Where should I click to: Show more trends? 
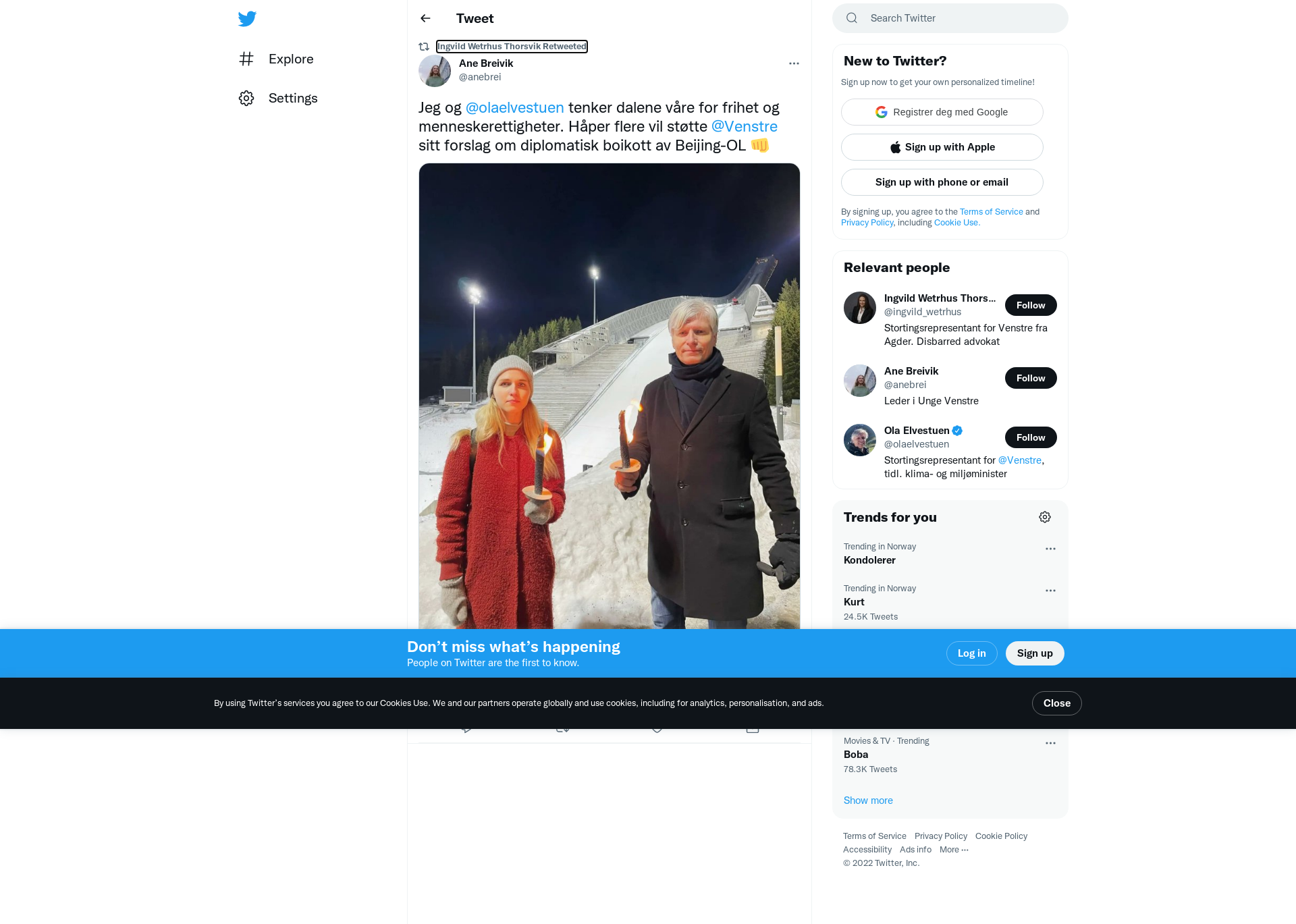[868, 800]
